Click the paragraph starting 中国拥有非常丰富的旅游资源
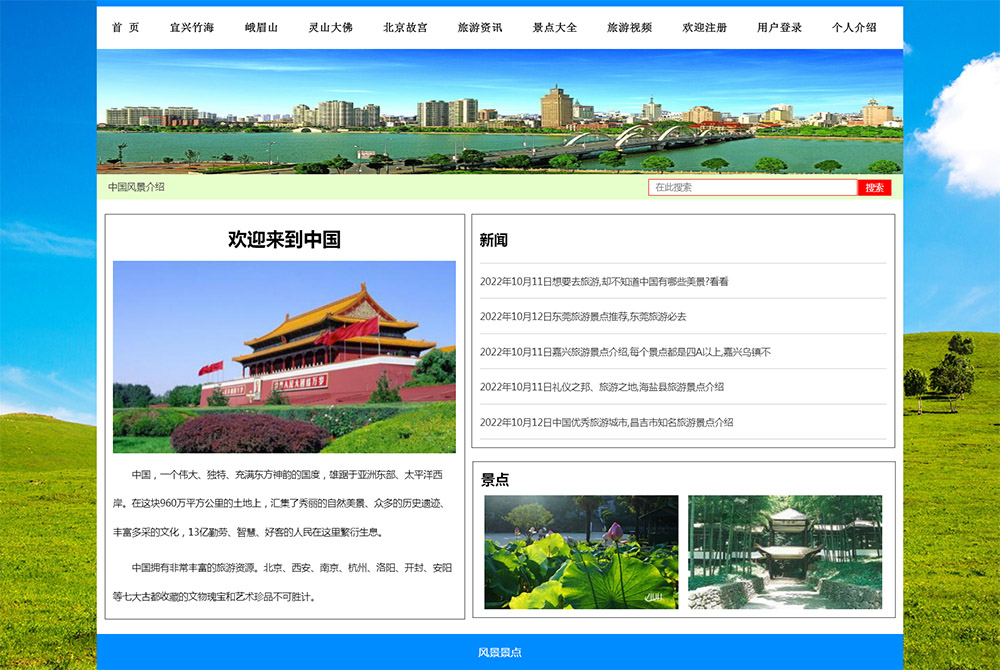 (x=283, y=582)
